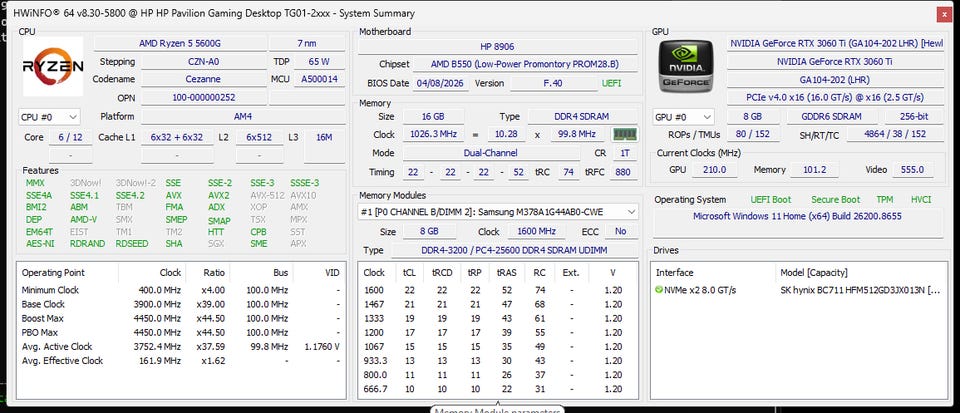This screenshot has height=413, width=960.
Task: Click the ECC No field
Action: coord(621,232)
